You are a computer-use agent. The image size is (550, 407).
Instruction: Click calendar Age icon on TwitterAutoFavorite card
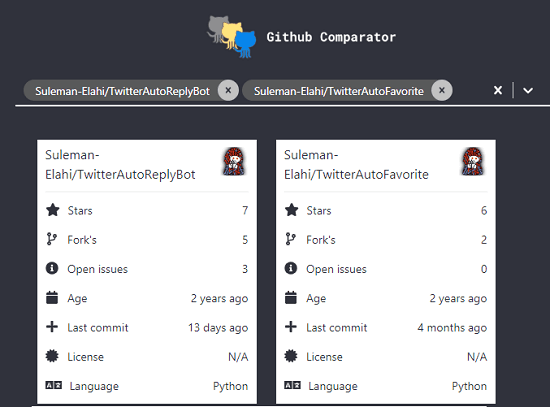291,298
